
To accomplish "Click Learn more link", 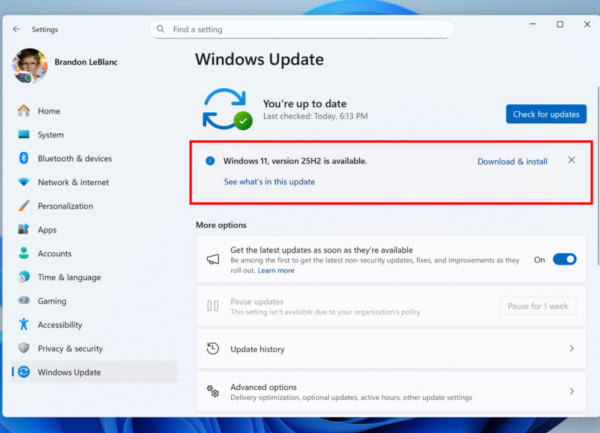I will [x=276, y=270].
